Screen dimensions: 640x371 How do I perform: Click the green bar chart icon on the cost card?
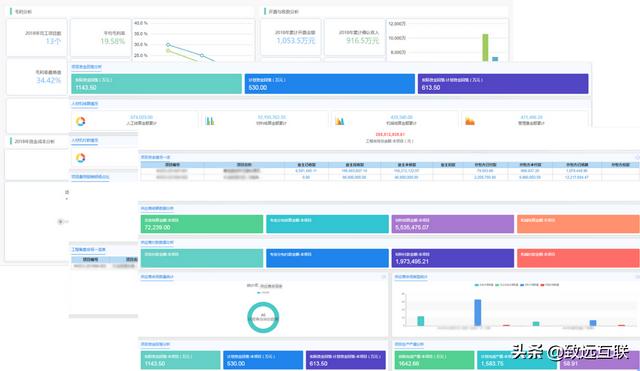(210, 121)
